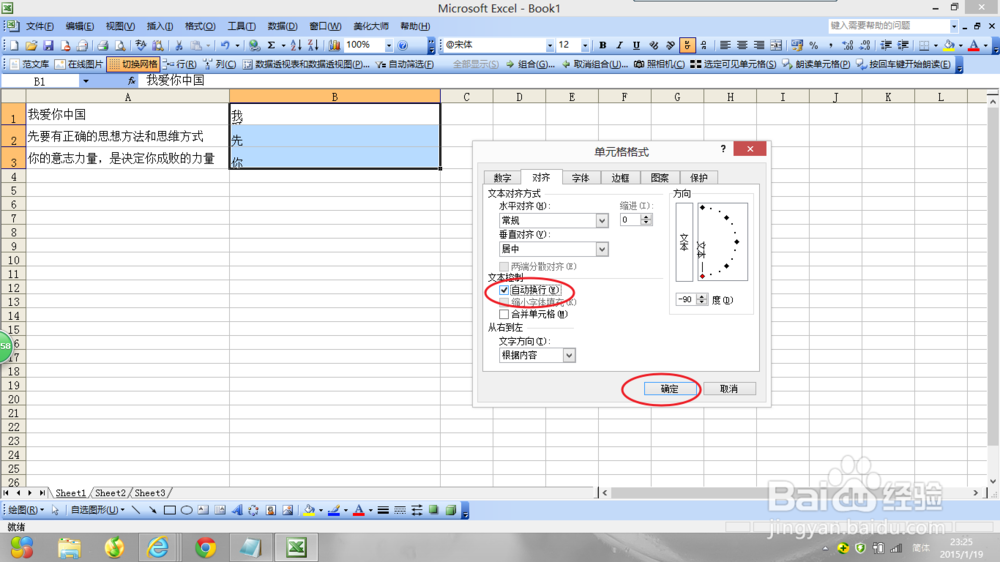Click the Print icon
This screenshot has width=1000, height=562.
(102, 45)
